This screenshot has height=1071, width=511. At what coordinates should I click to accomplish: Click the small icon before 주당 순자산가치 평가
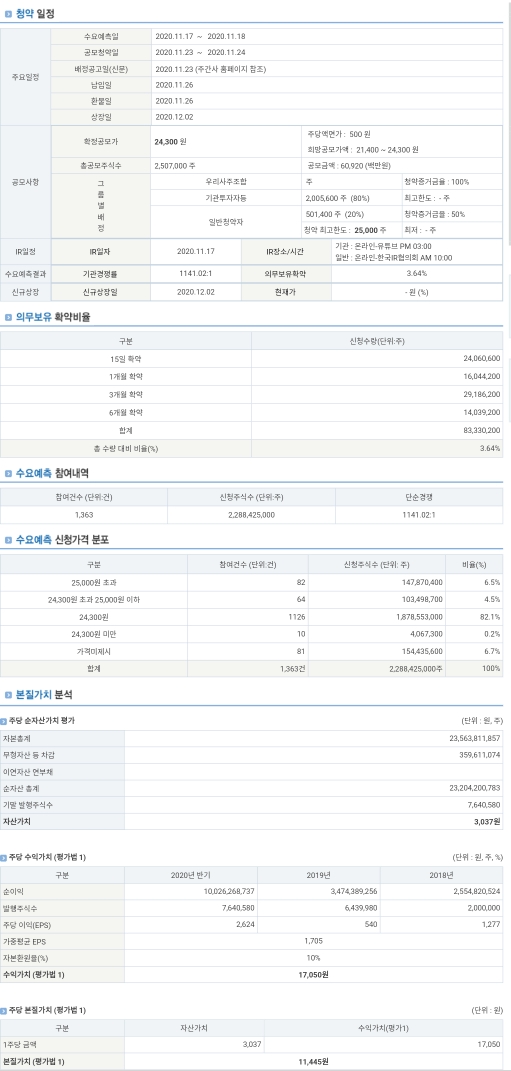(x=3, y=721)
